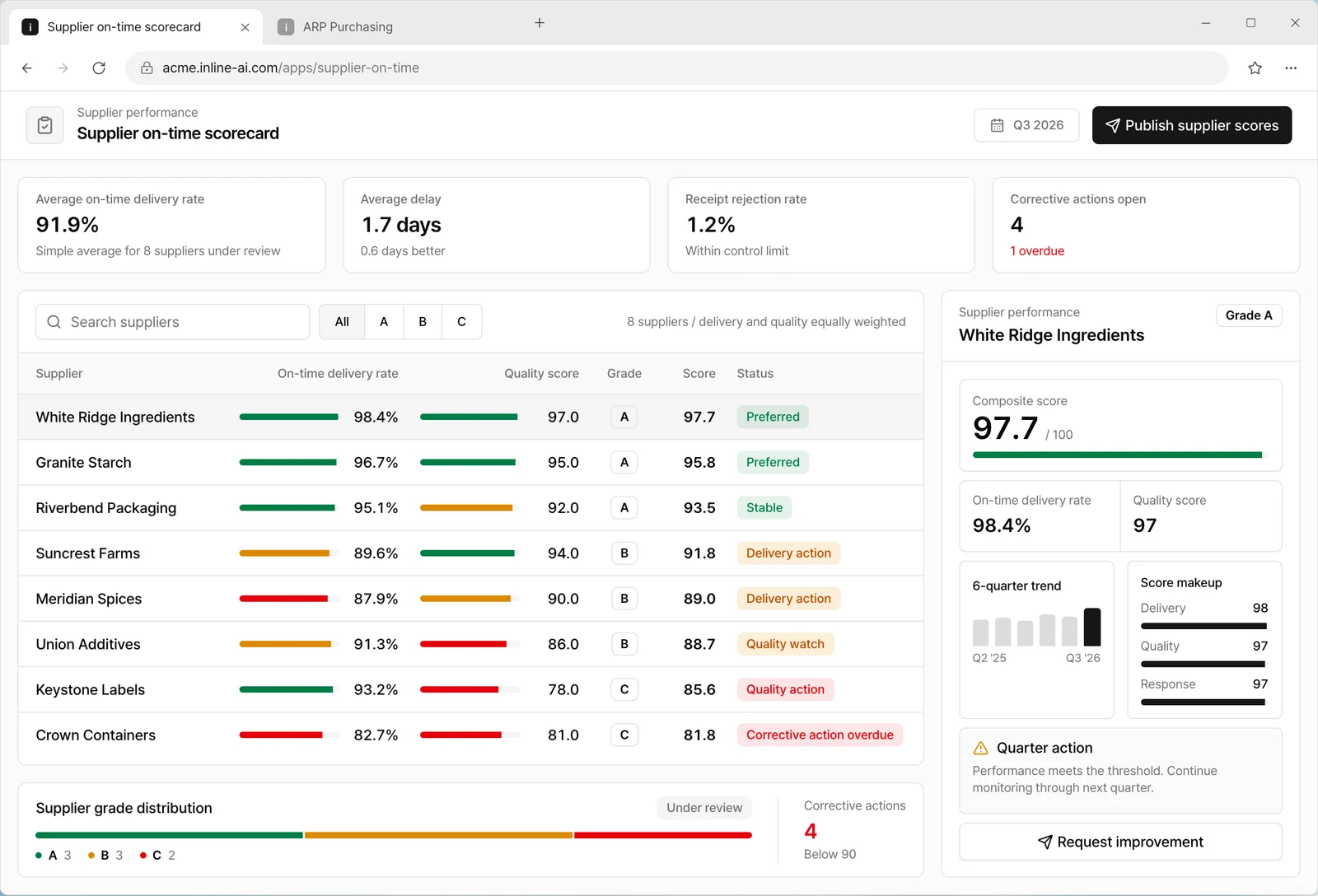1318x896 pixels.
Task: Select the Meridian Spices row
Action: (471, 599)
